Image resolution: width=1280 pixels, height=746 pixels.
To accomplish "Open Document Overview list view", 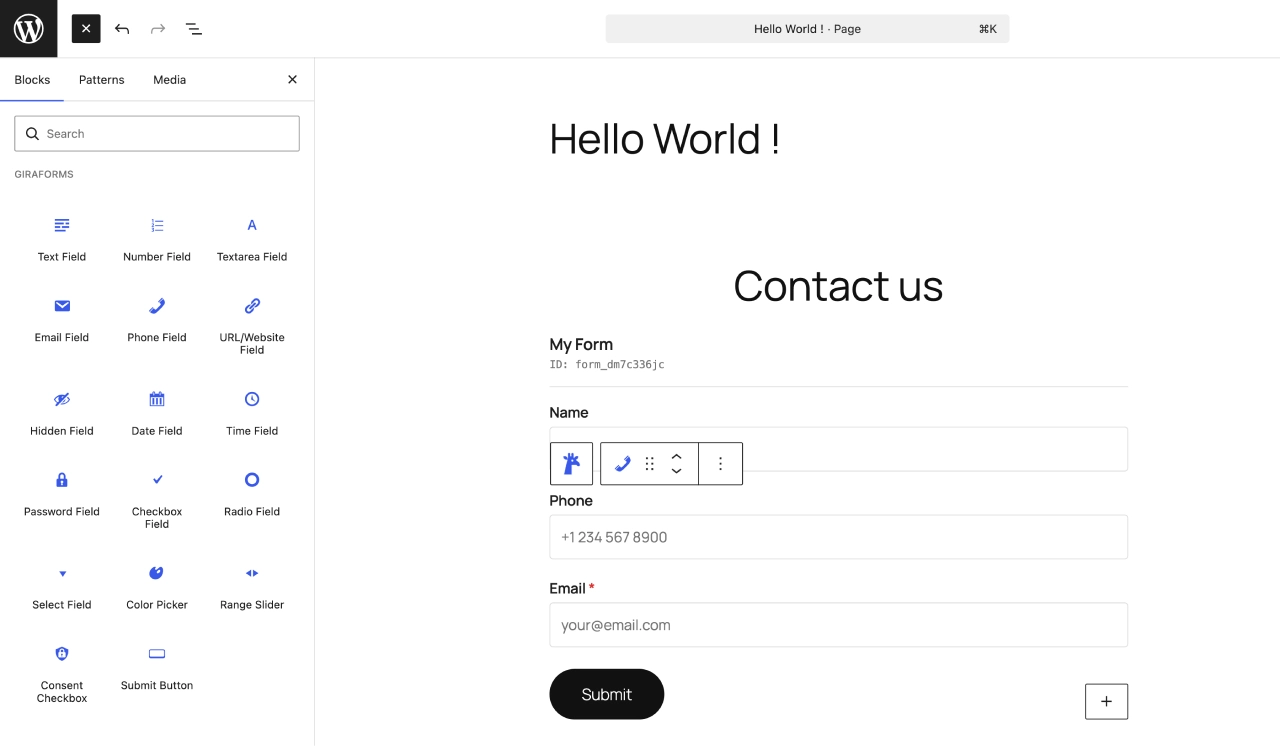I will click(x=194, y=29).
